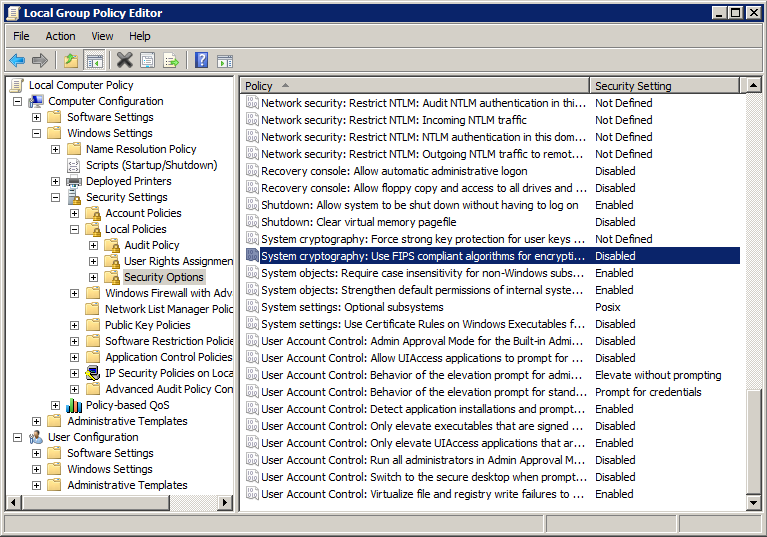This screenshot has height=537, width=767.
Task: Collapse the Windows Settings node under Computer Configuration
Action: pos(36,134)
